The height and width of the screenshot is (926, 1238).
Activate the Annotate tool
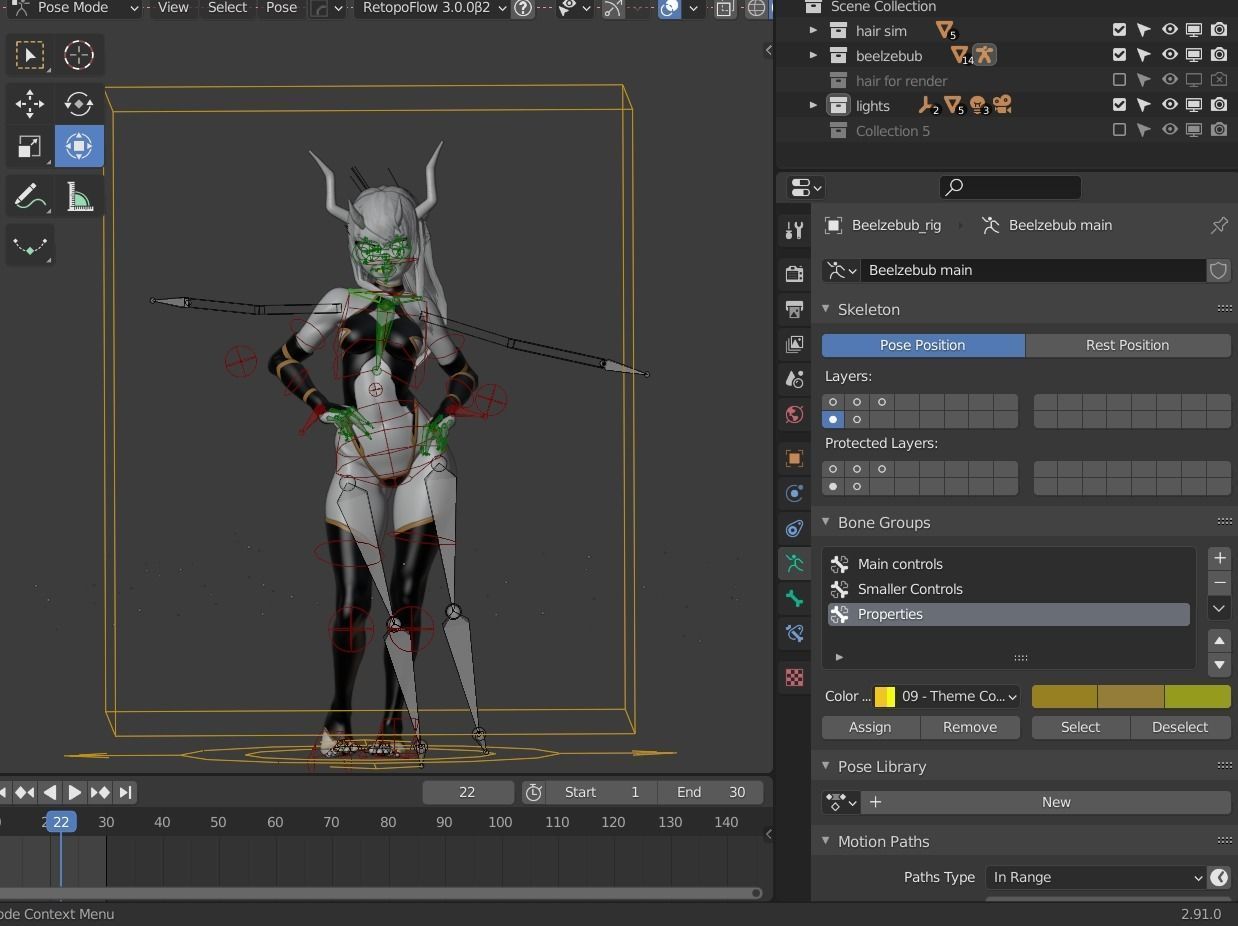[30, 196]
